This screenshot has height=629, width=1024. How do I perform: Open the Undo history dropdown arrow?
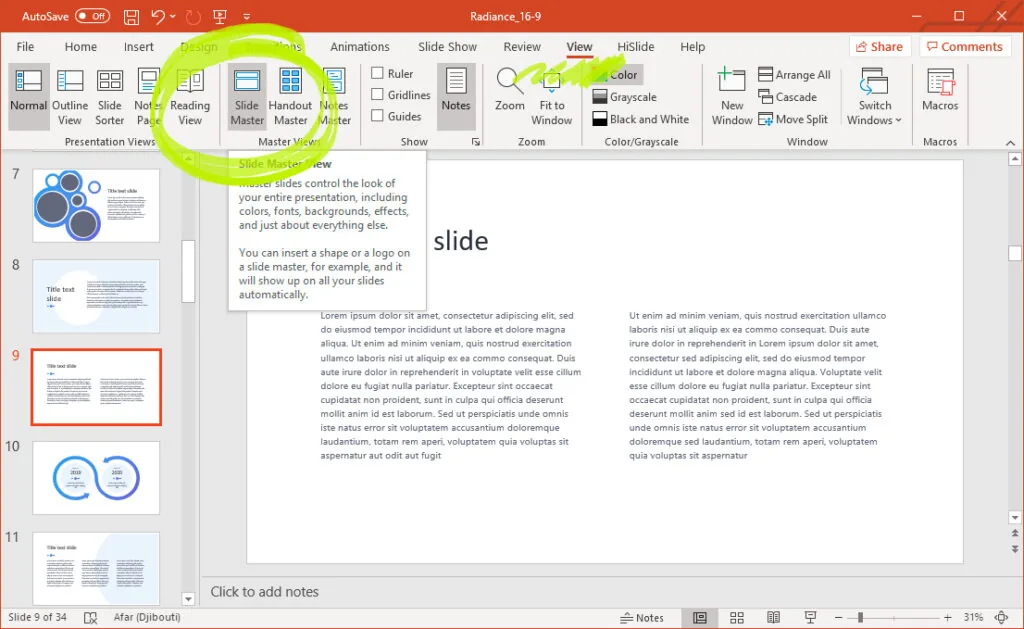coord(173,16)
